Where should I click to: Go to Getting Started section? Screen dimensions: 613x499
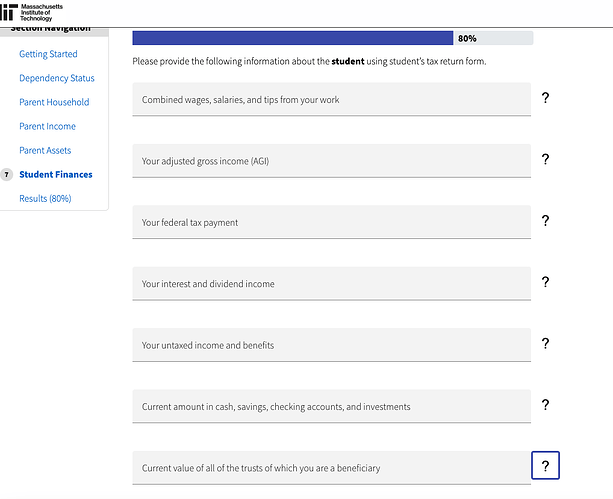point(48,54)
